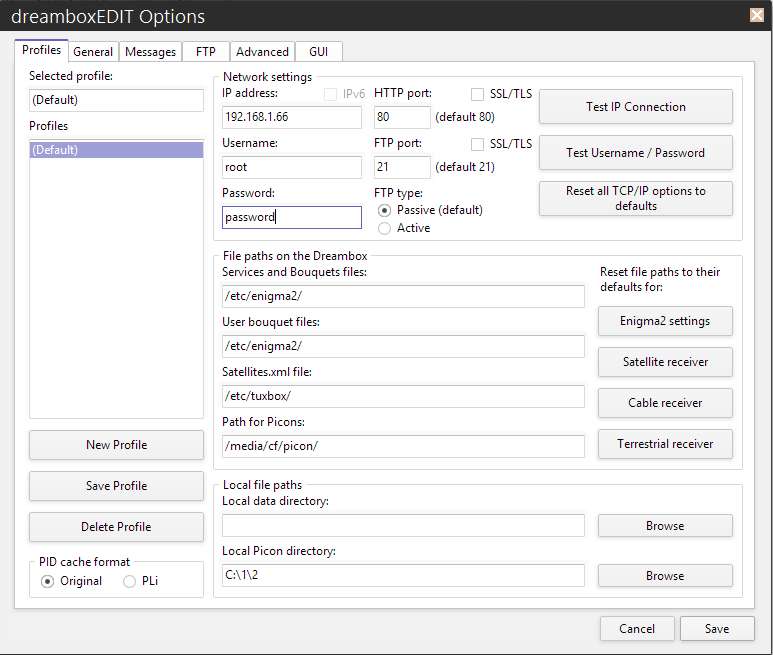This screenshot has height=655, width=773.
Task: Save the options dialog
Action: 717,628
